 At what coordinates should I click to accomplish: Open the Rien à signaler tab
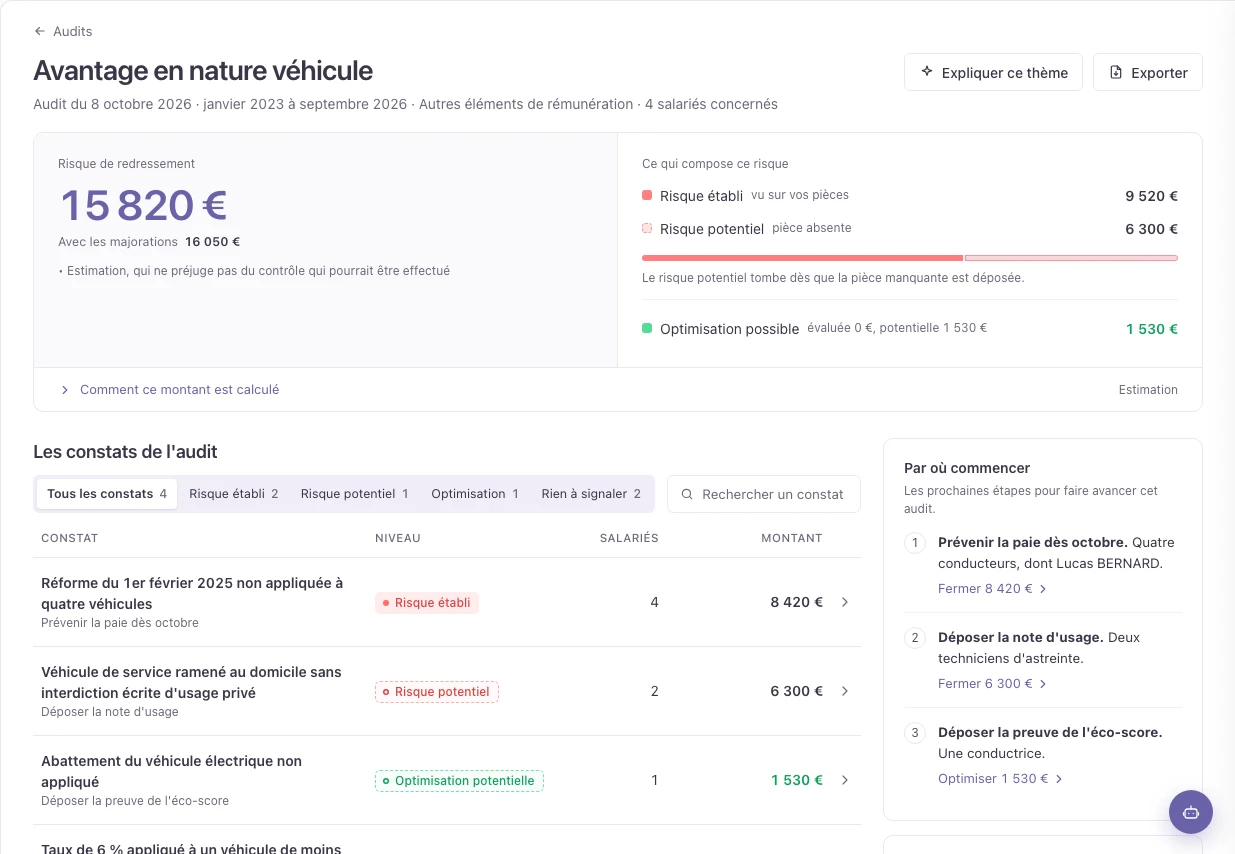[591, 494]
